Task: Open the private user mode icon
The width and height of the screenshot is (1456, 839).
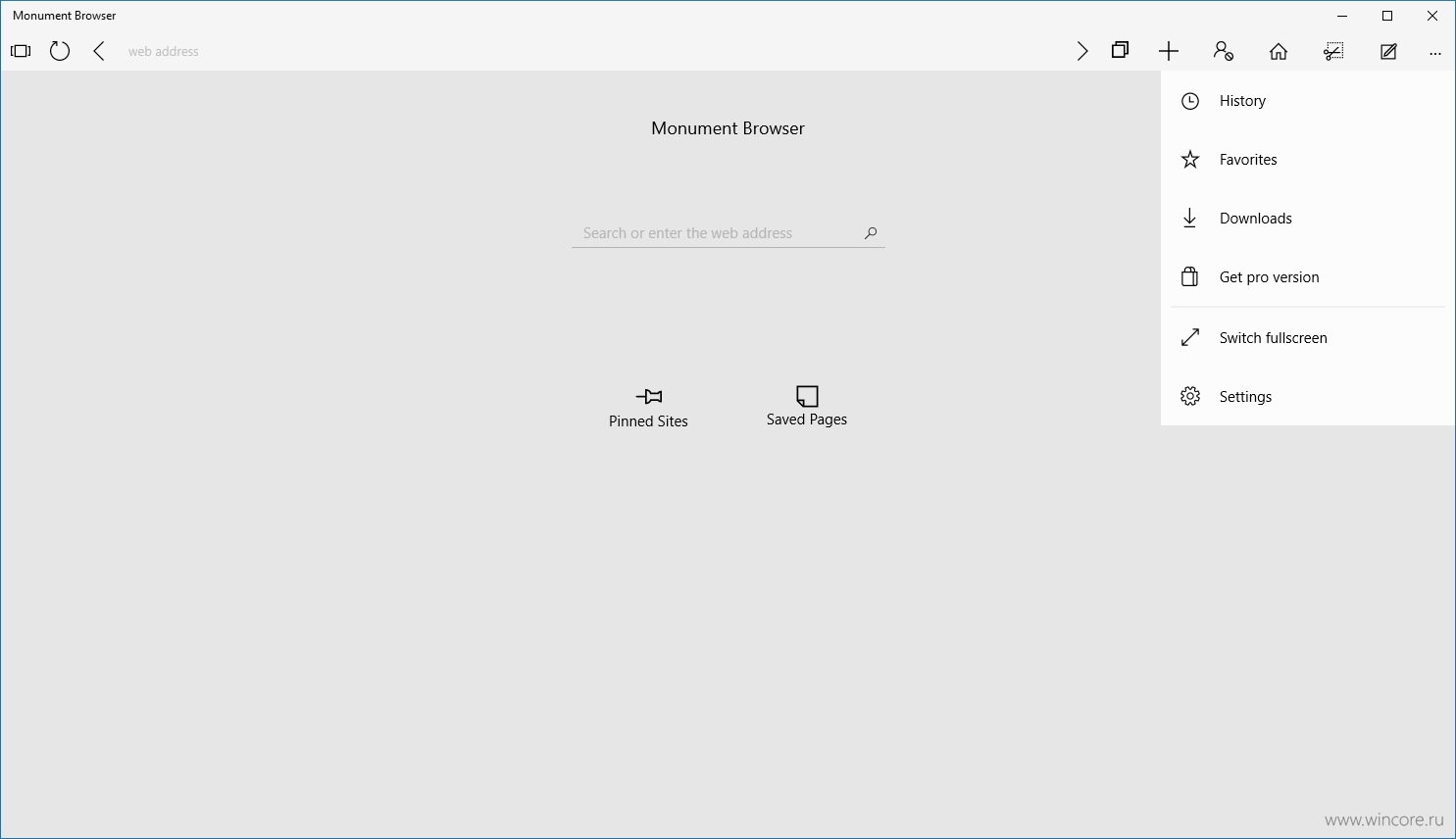Action: click(1223, 51)
